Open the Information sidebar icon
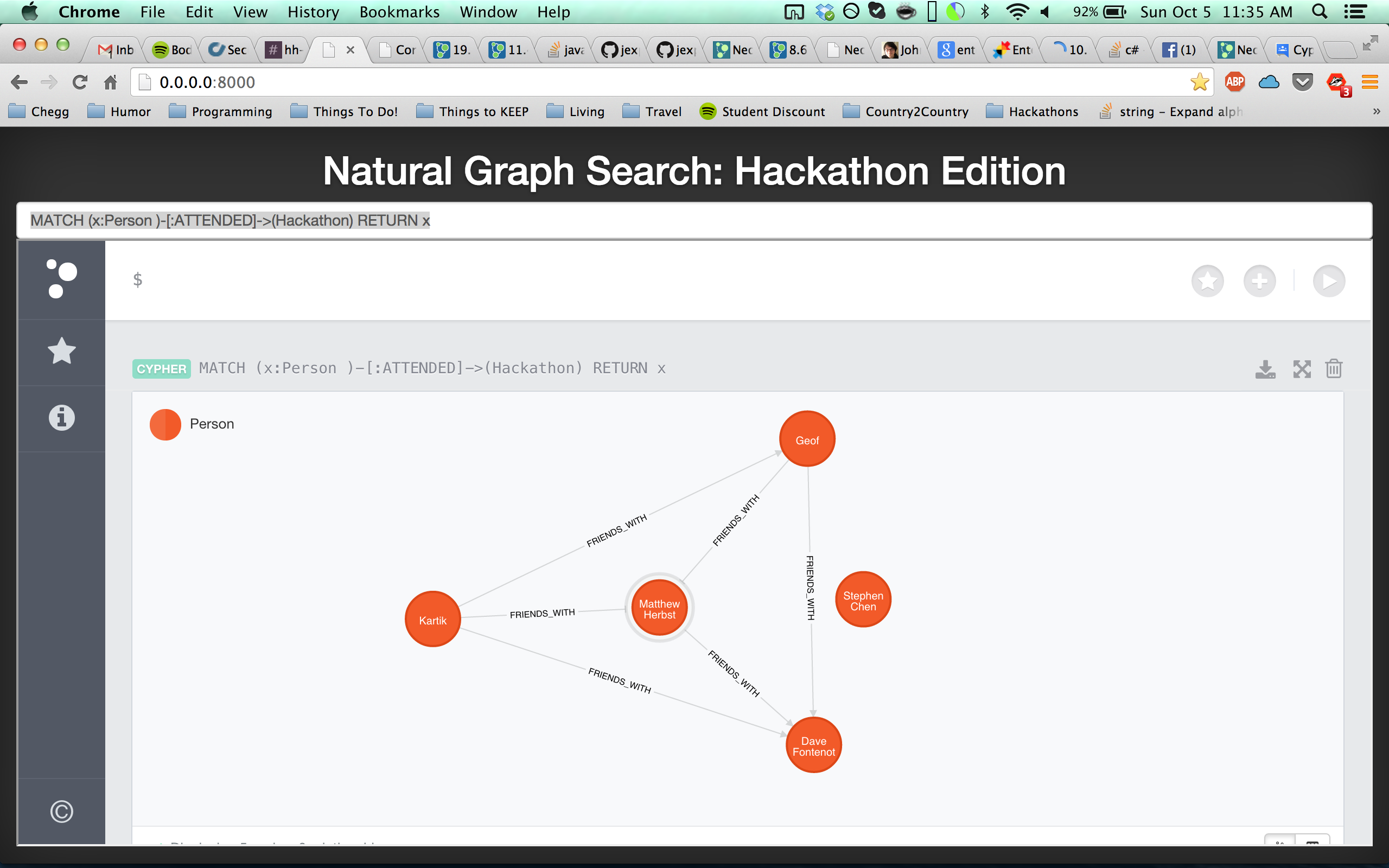Viewport: 1389px width, 868px height. 61,417
